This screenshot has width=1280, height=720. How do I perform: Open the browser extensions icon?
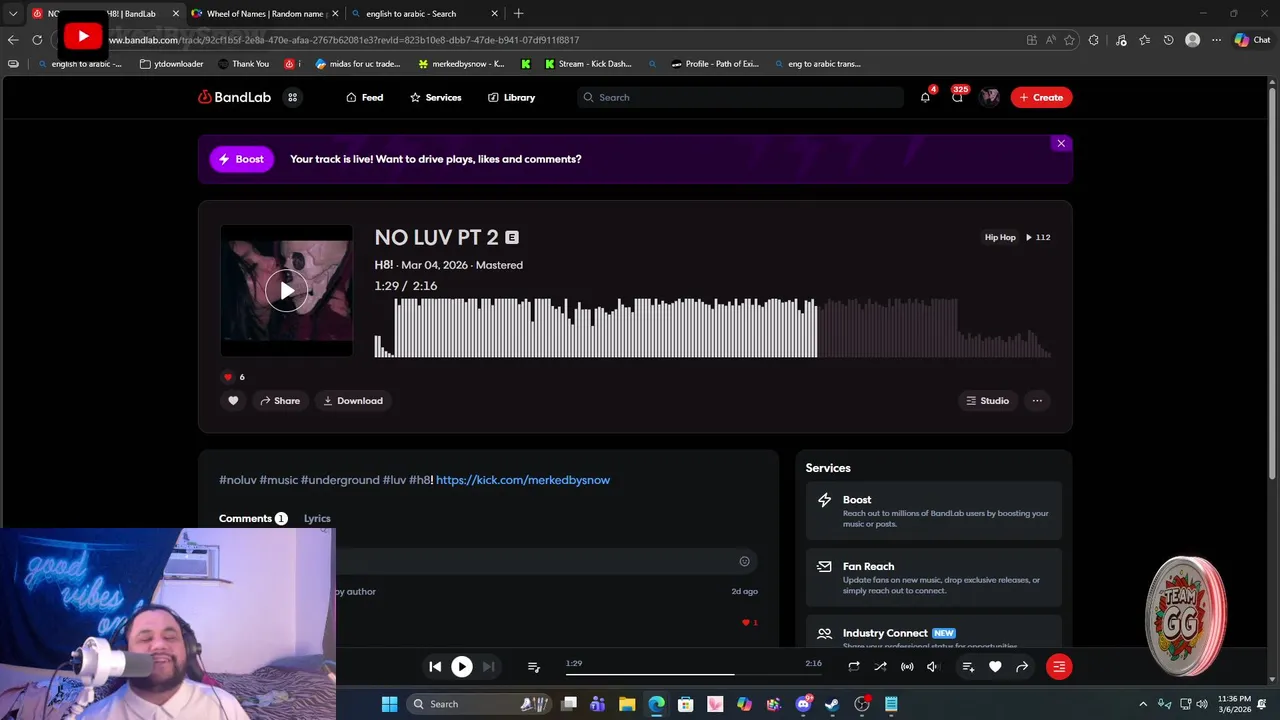[1093, 40]
